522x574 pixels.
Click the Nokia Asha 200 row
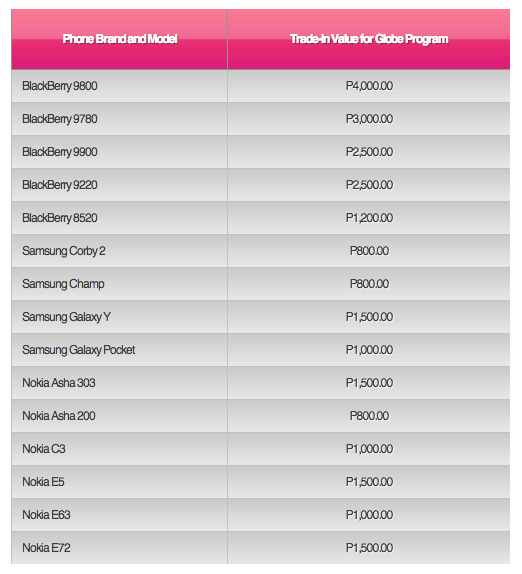point(260,416)
